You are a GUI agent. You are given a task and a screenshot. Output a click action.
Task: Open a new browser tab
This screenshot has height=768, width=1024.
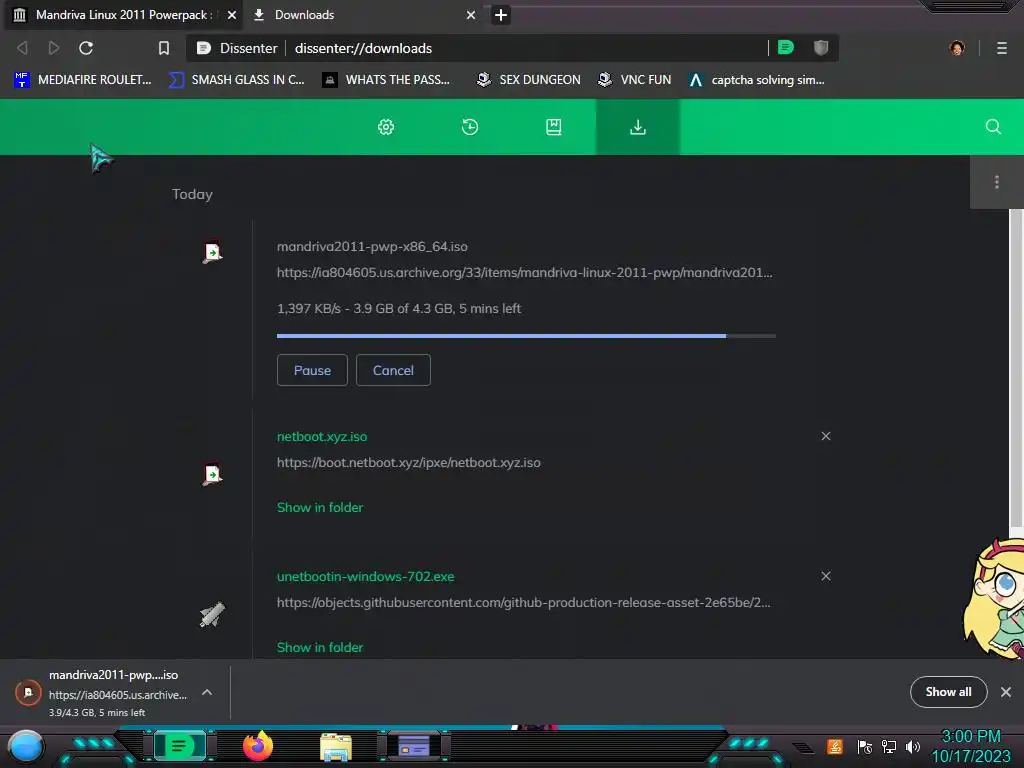501,14
